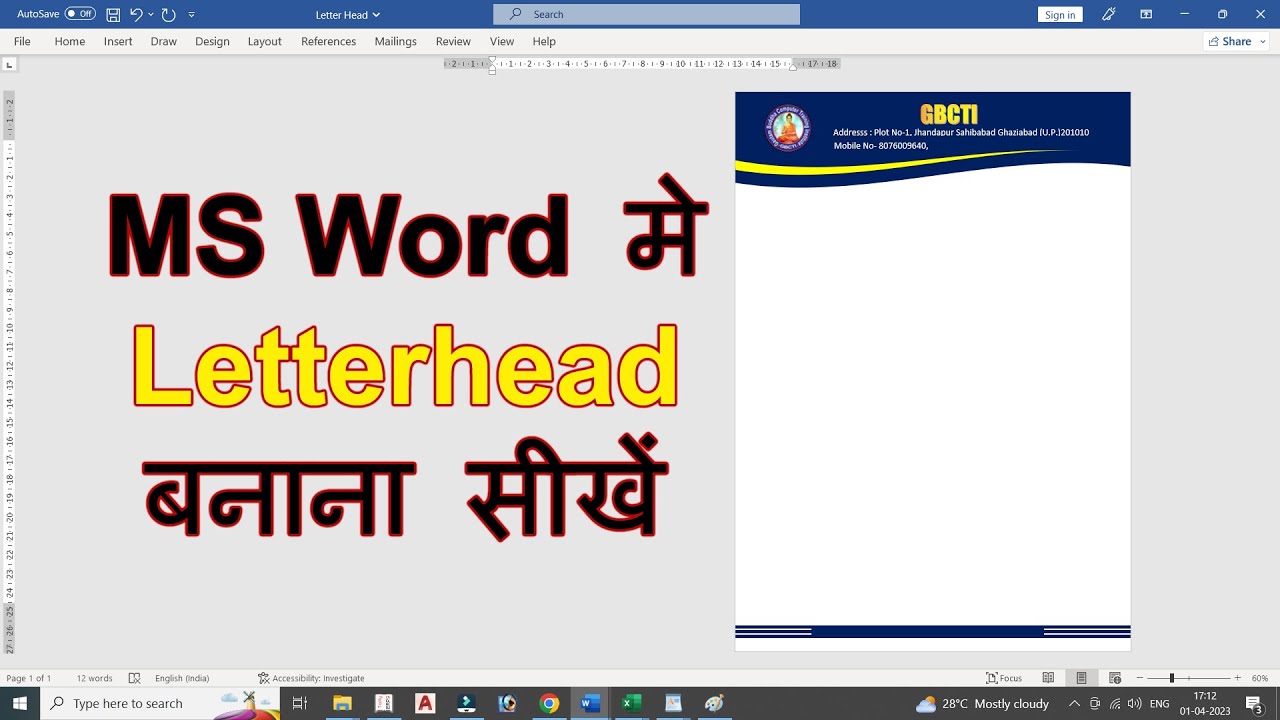Open the Windows Start menu
This screenshot has width=1280, height=720.
pyautogui.click(x=19, y=703)
